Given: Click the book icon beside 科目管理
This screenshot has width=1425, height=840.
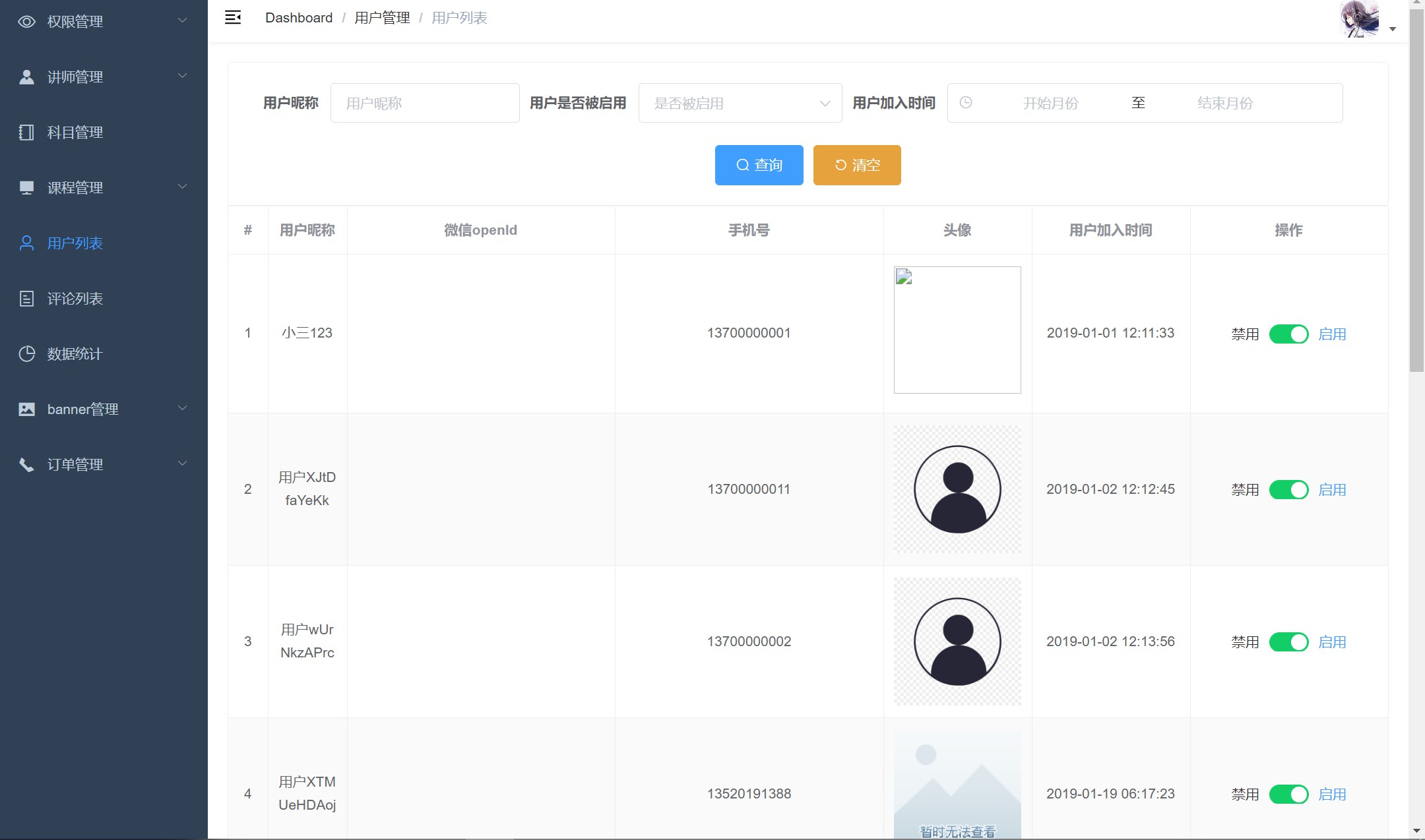Looking at the screenshot, I should pos(26,133).
